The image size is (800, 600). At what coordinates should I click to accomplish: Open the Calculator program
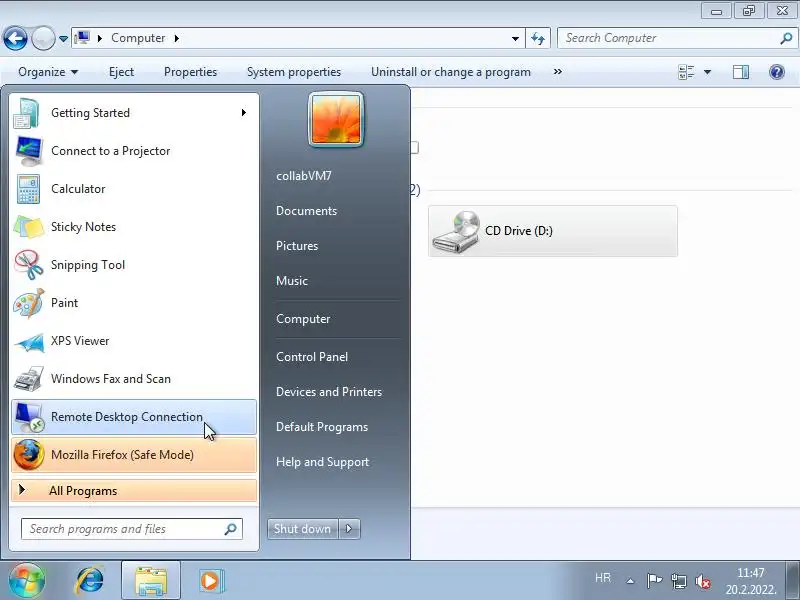coord(134,189)
